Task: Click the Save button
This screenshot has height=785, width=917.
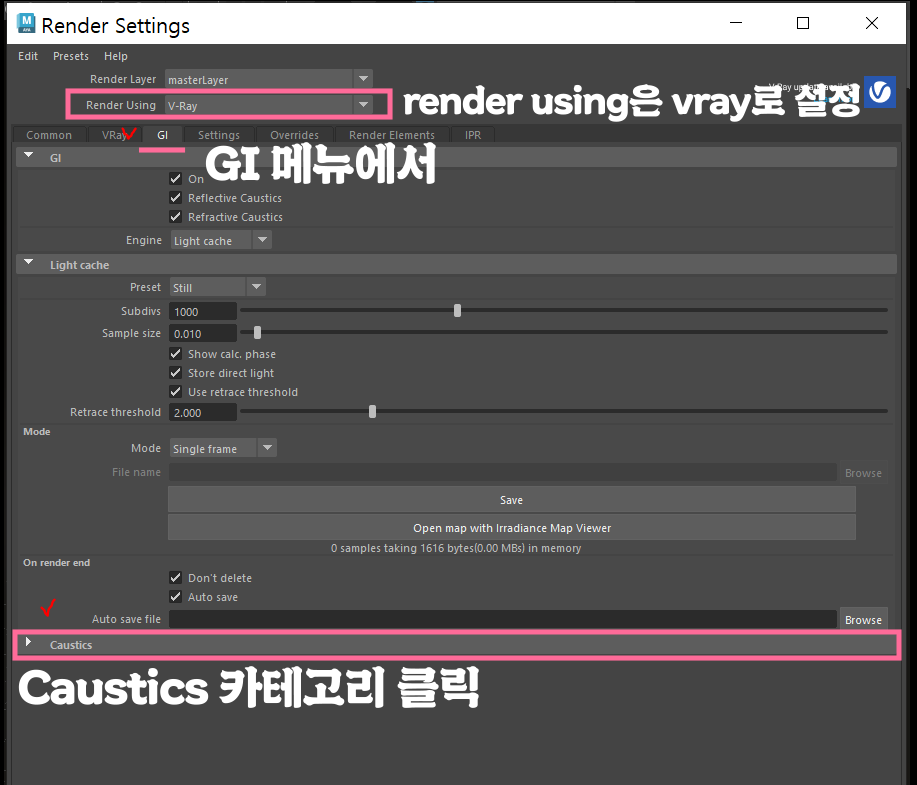Action: point(512,500)
